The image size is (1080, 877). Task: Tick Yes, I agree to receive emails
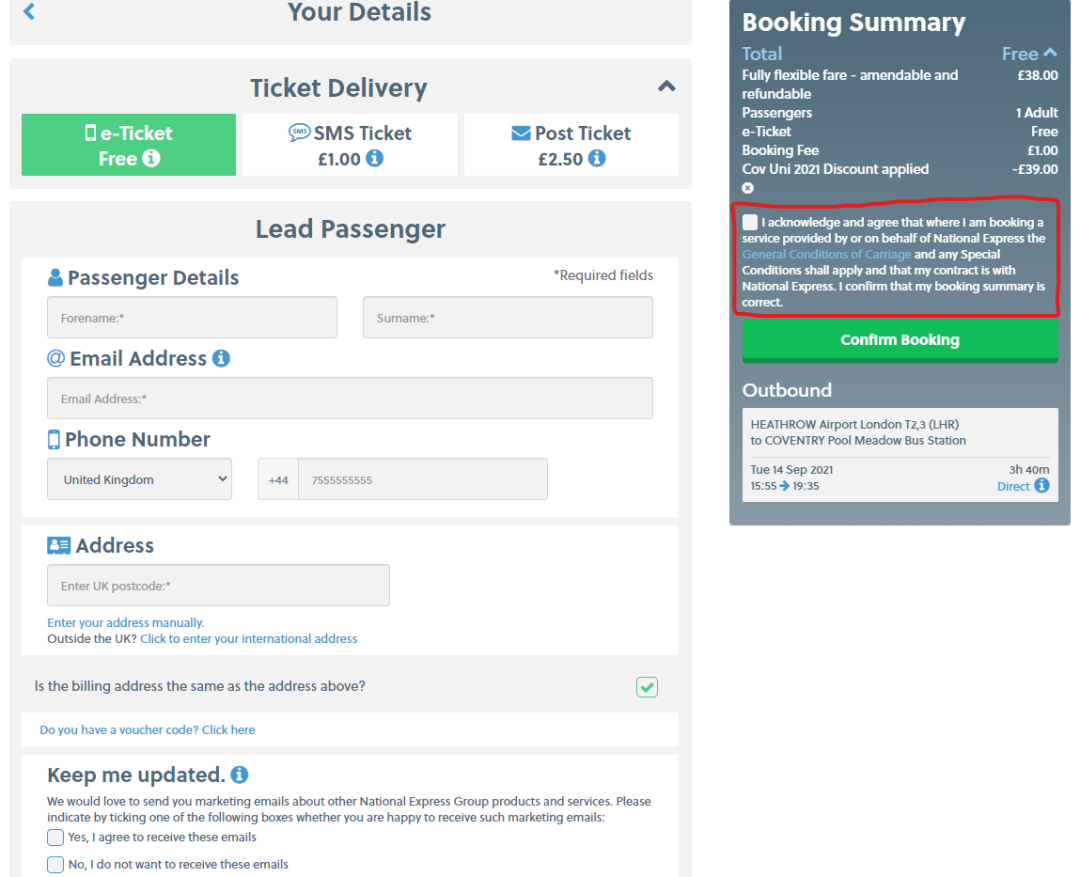(56, 837)
